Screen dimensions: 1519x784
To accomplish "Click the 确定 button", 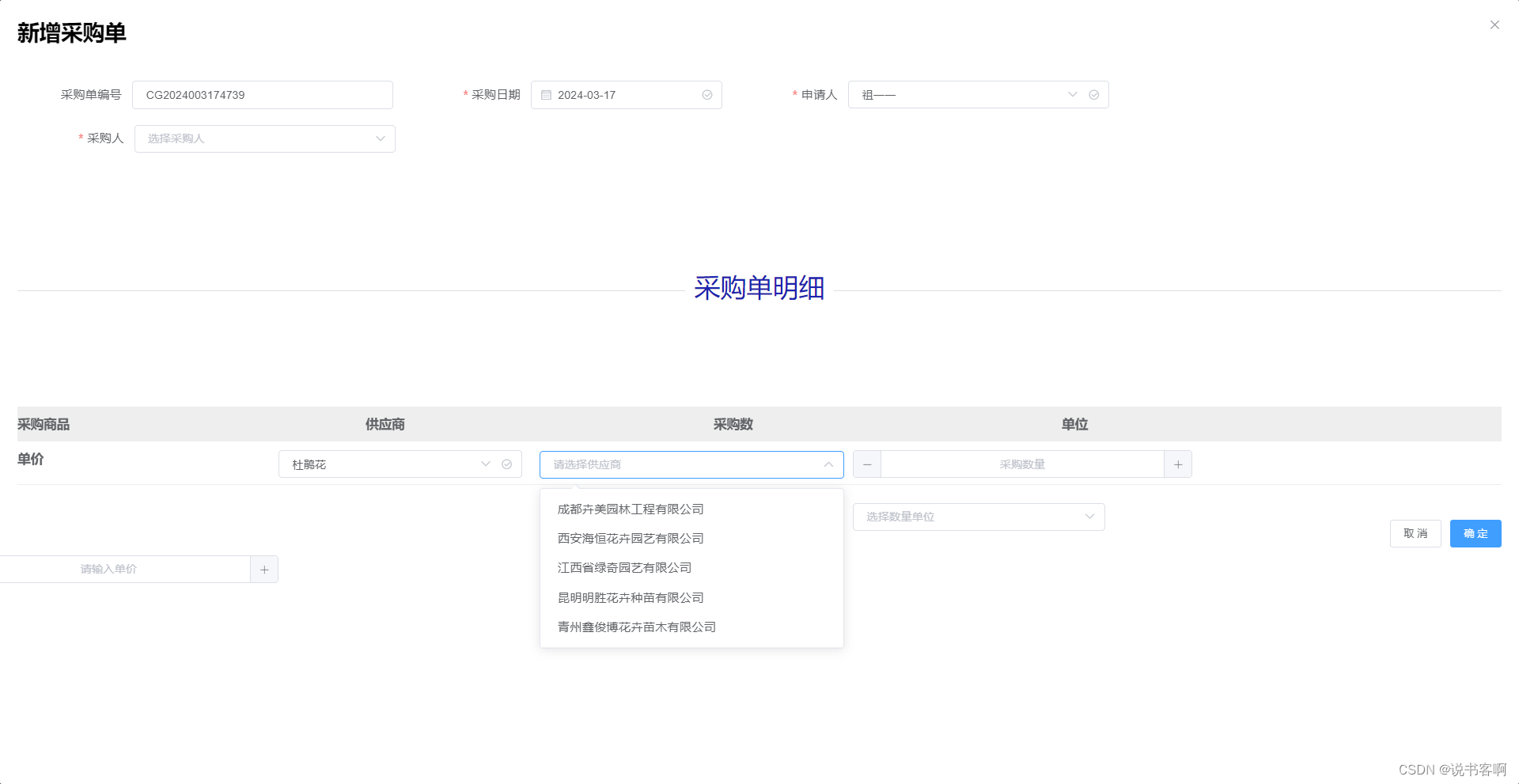I will [1475, 533].
